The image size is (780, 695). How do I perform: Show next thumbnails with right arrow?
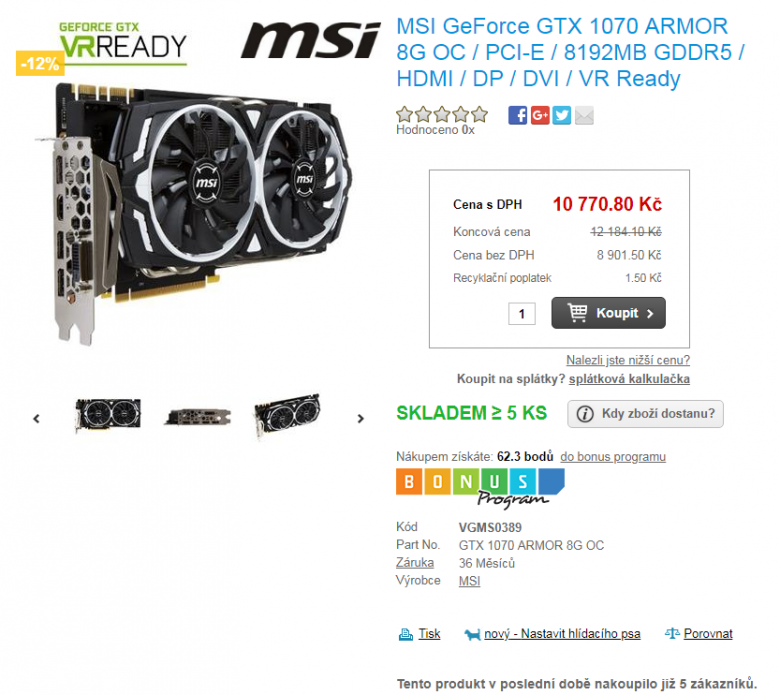coord(361,419)
